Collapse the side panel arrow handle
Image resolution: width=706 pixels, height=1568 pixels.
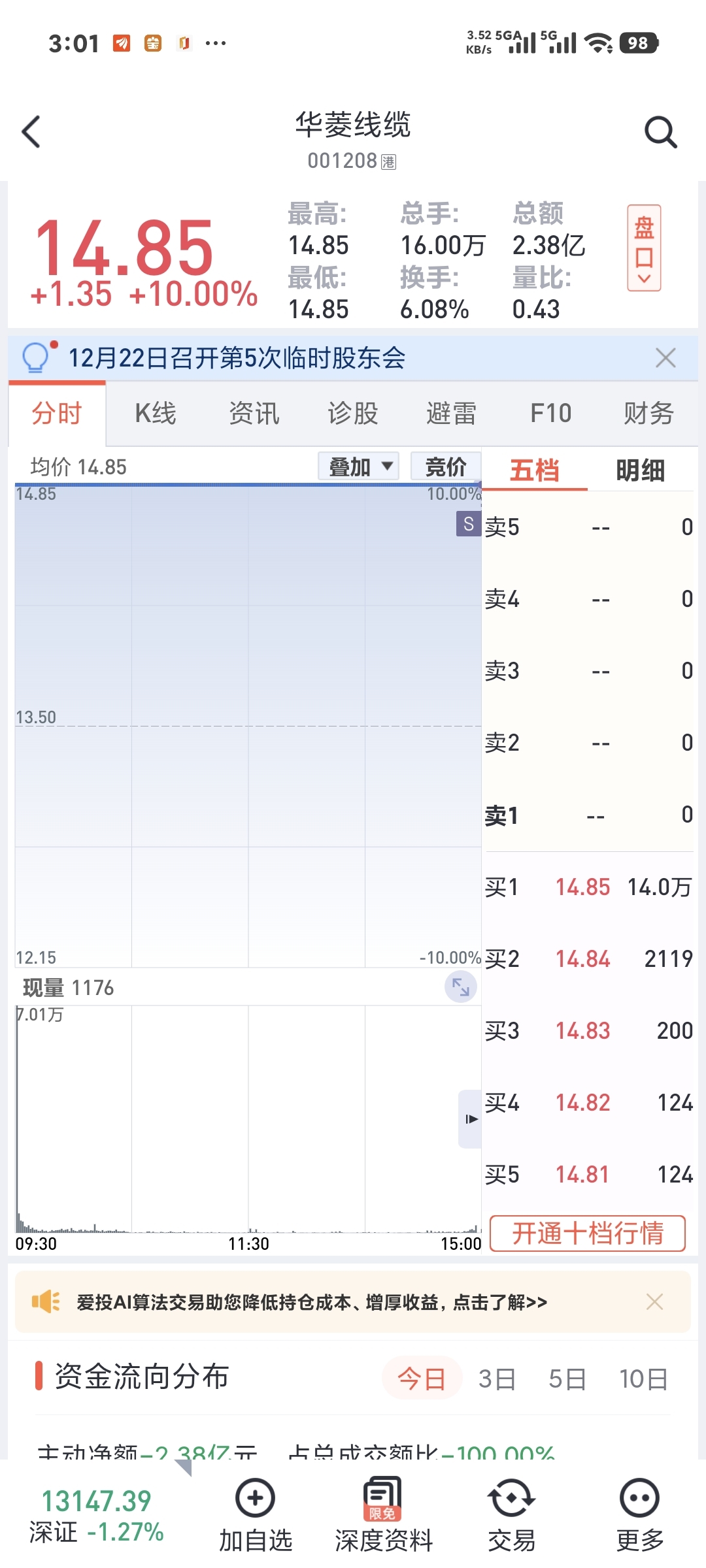(471, 1119)
